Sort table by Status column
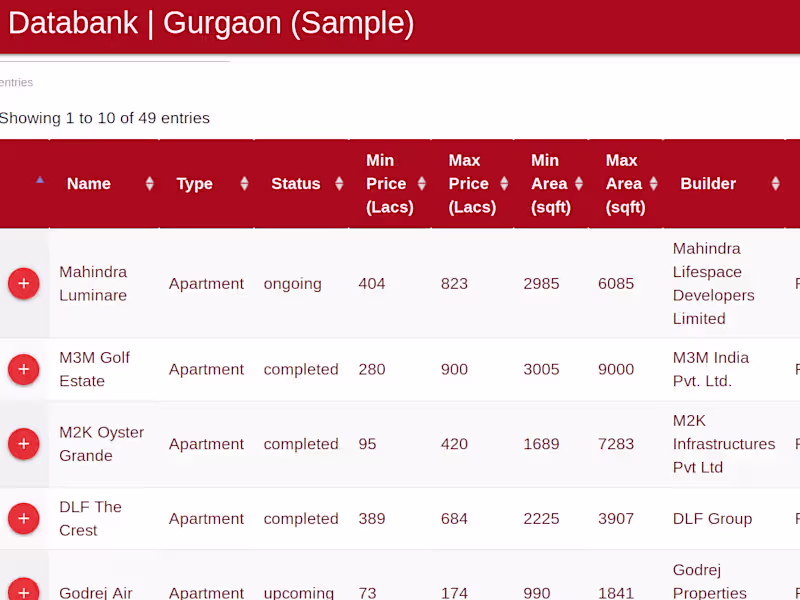This screenshot has height=600, width=800. tap(302, 184)
